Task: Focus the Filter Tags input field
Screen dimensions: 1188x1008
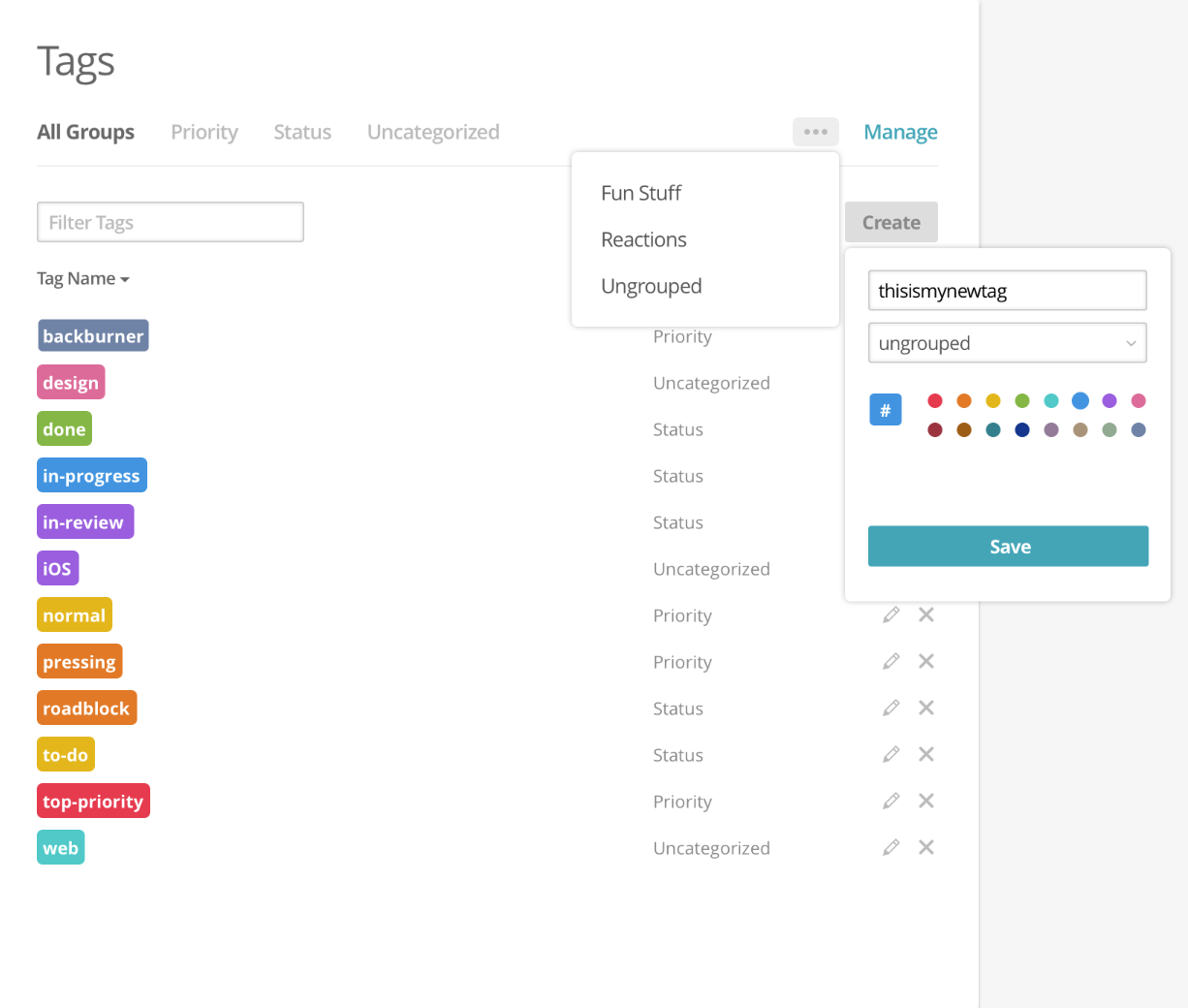Action: (171, 222)
